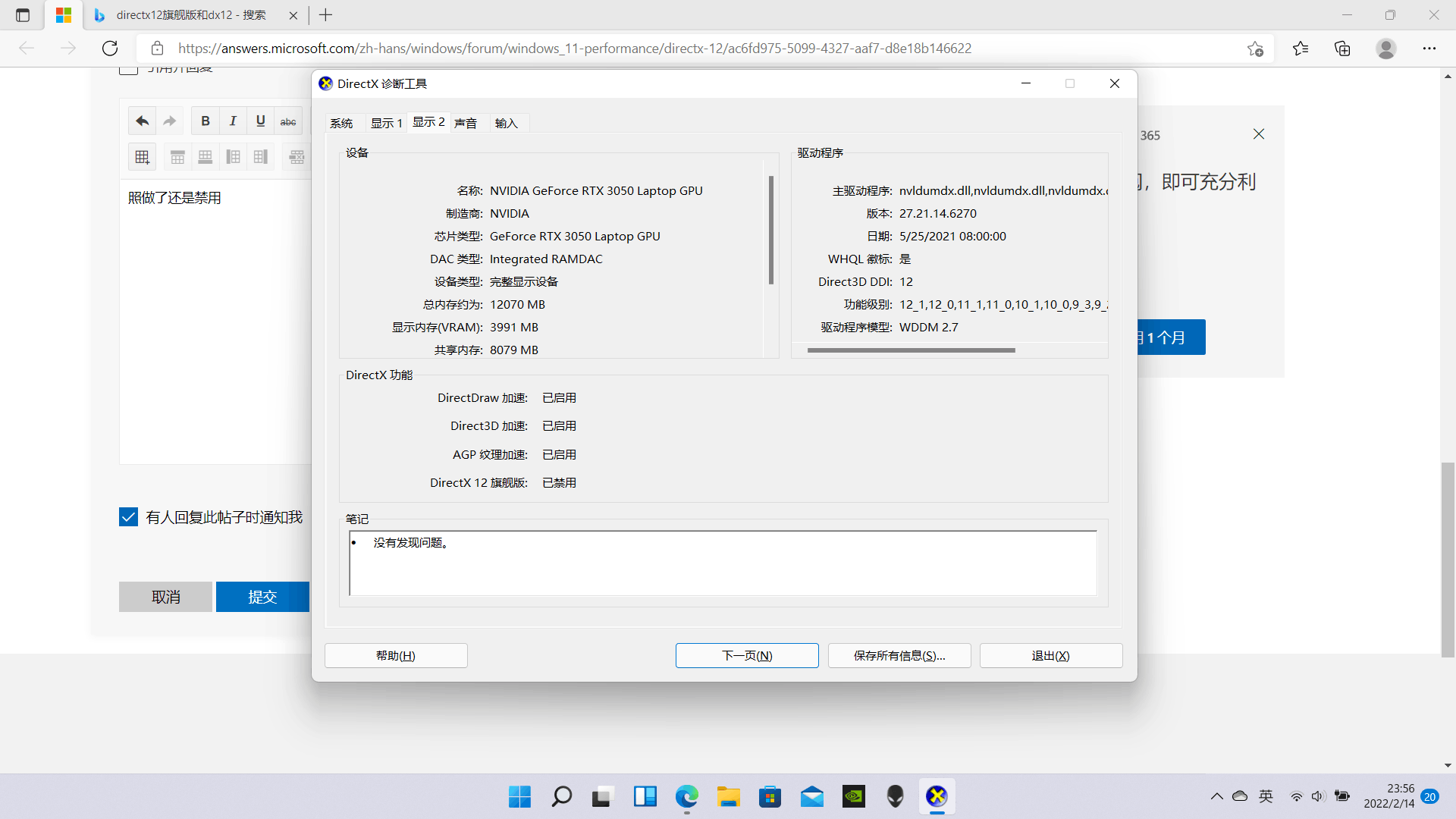Open the Windows Start menu
Viewport: 1456px width, 819px height.
(x=519, y=796)
